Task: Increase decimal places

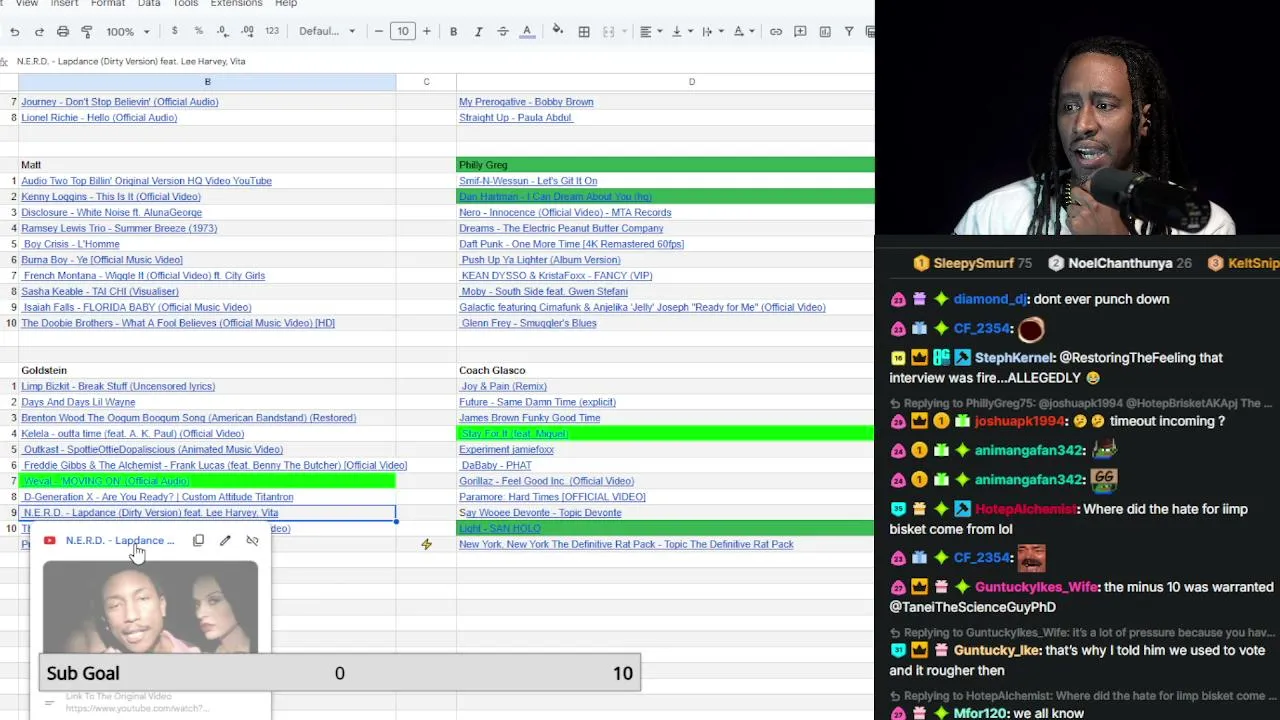Action: click(x=247, y=32)
